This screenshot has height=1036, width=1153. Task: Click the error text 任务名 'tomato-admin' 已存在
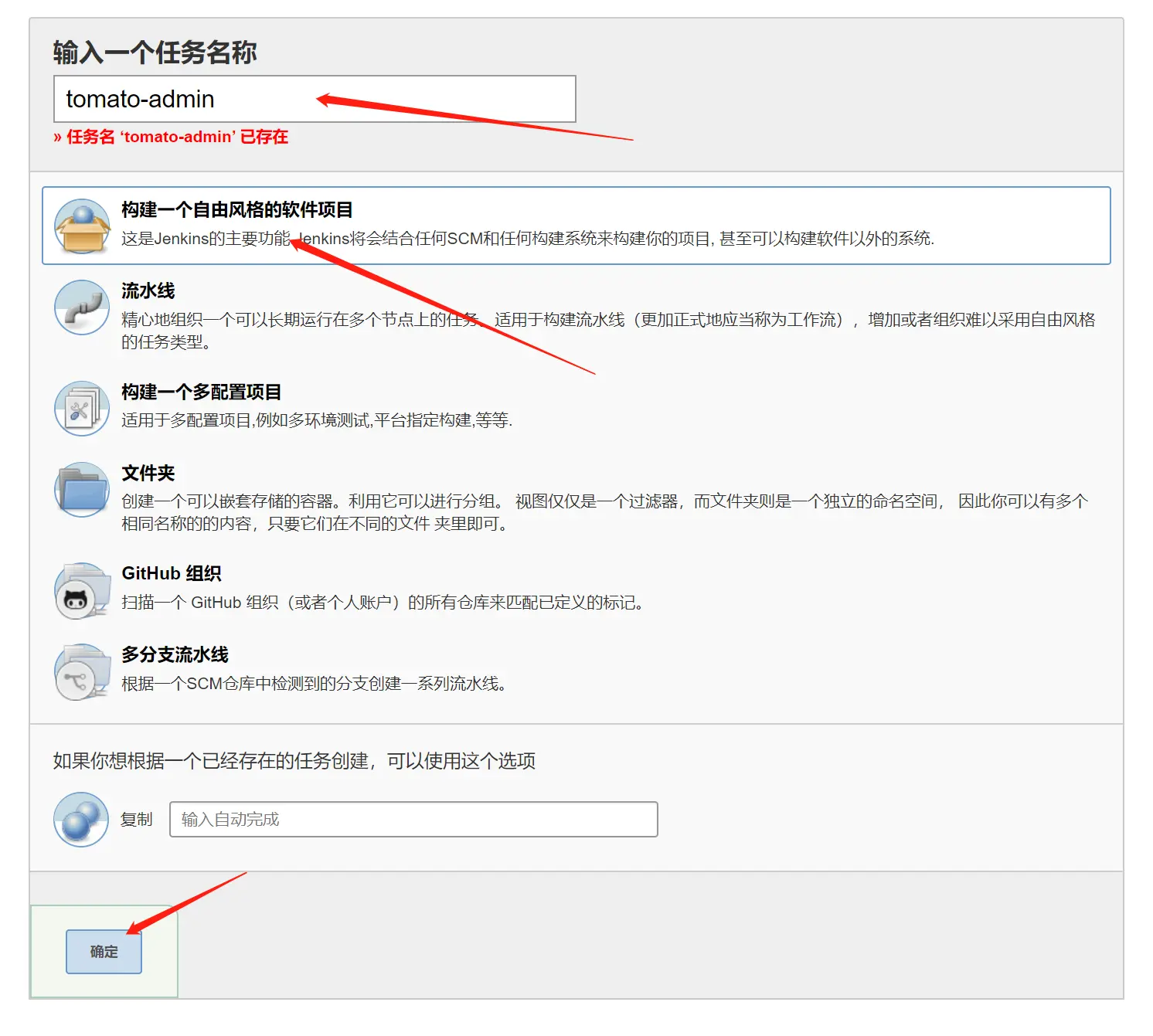(x=171, y=137)
